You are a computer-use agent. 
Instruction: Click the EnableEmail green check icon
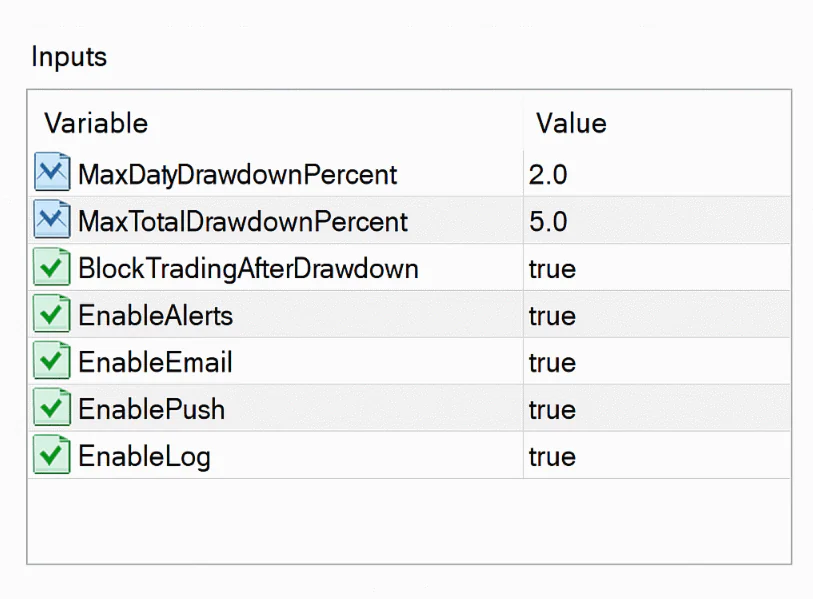tap(52, 360)
